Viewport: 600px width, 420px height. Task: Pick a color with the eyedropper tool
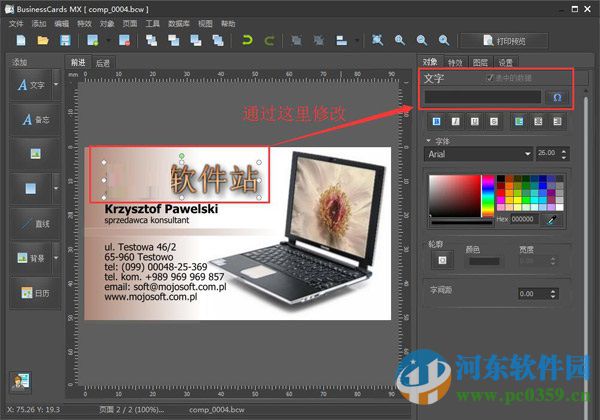point(551,220)
